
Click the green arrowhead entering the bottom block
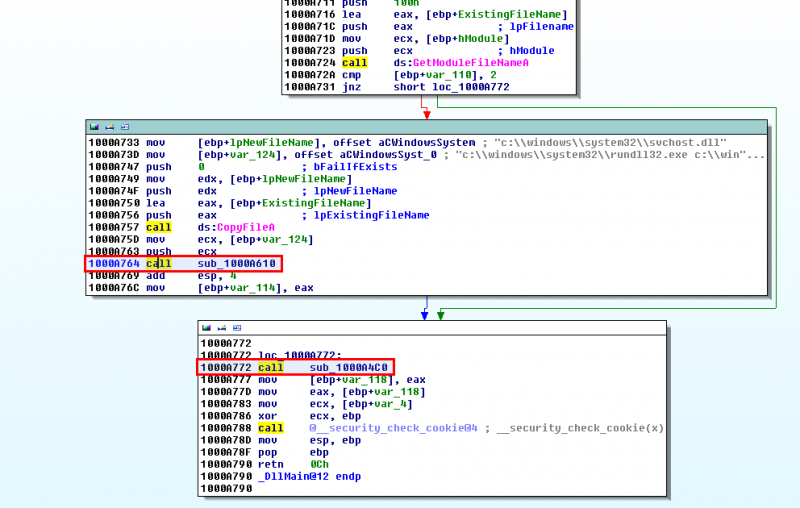coord(441,315)
